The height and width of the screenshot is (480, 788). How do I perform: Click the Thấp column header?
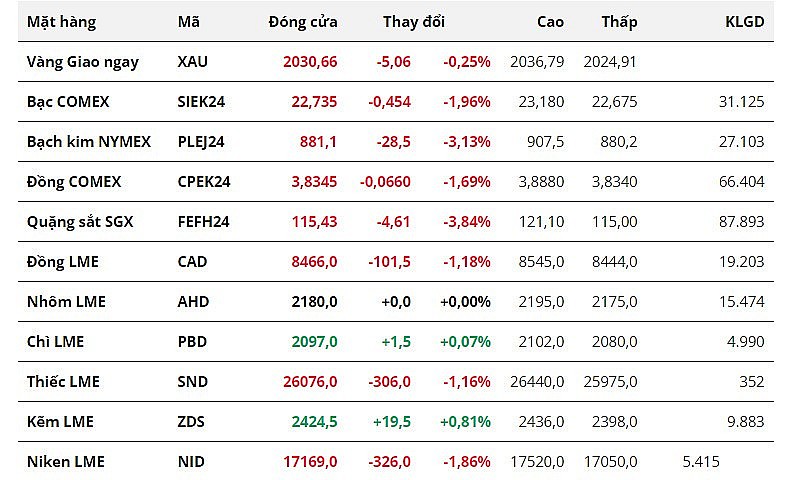point(619,21)
